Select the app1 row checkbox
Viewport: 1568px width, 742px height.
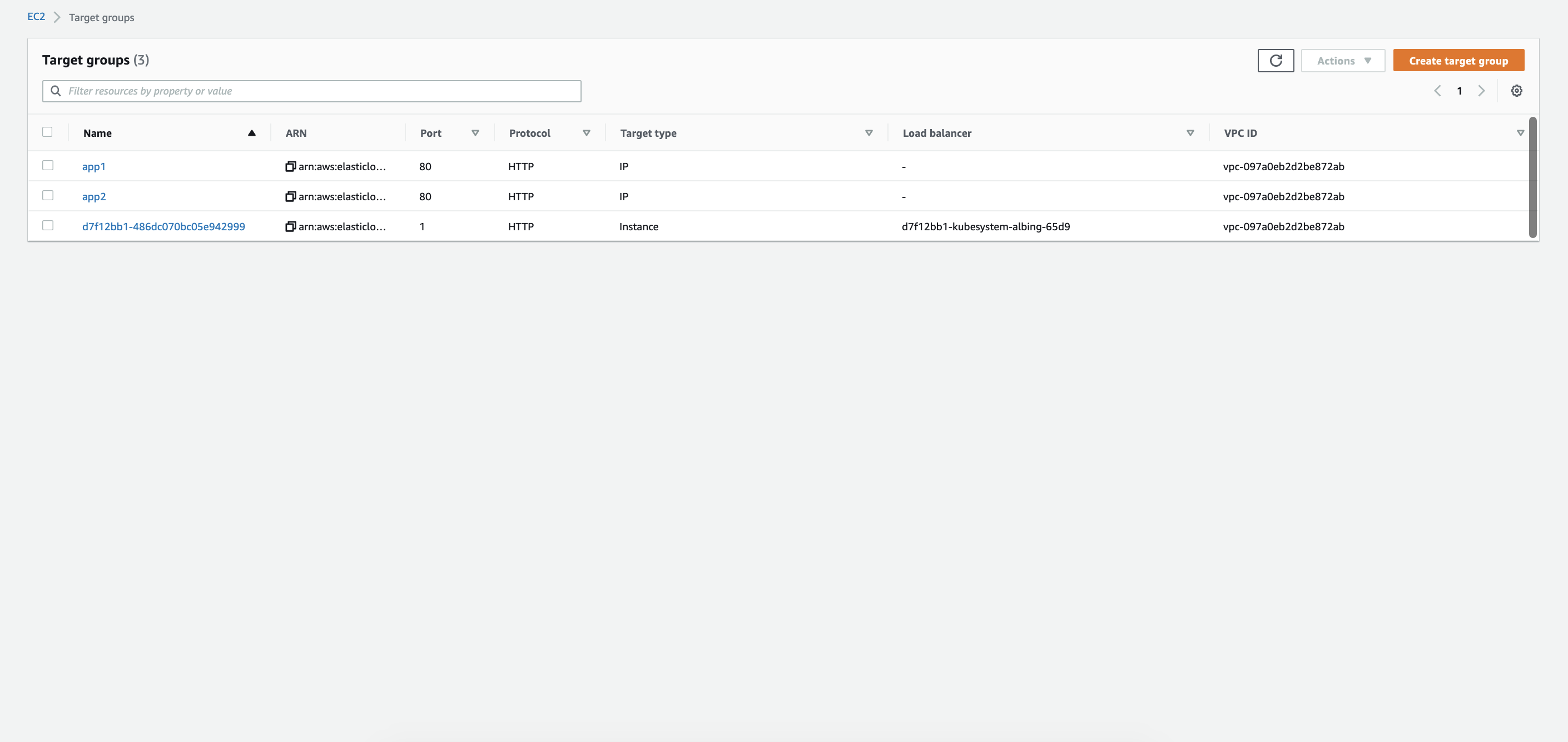pyautogui.click(x=47, y=165)
